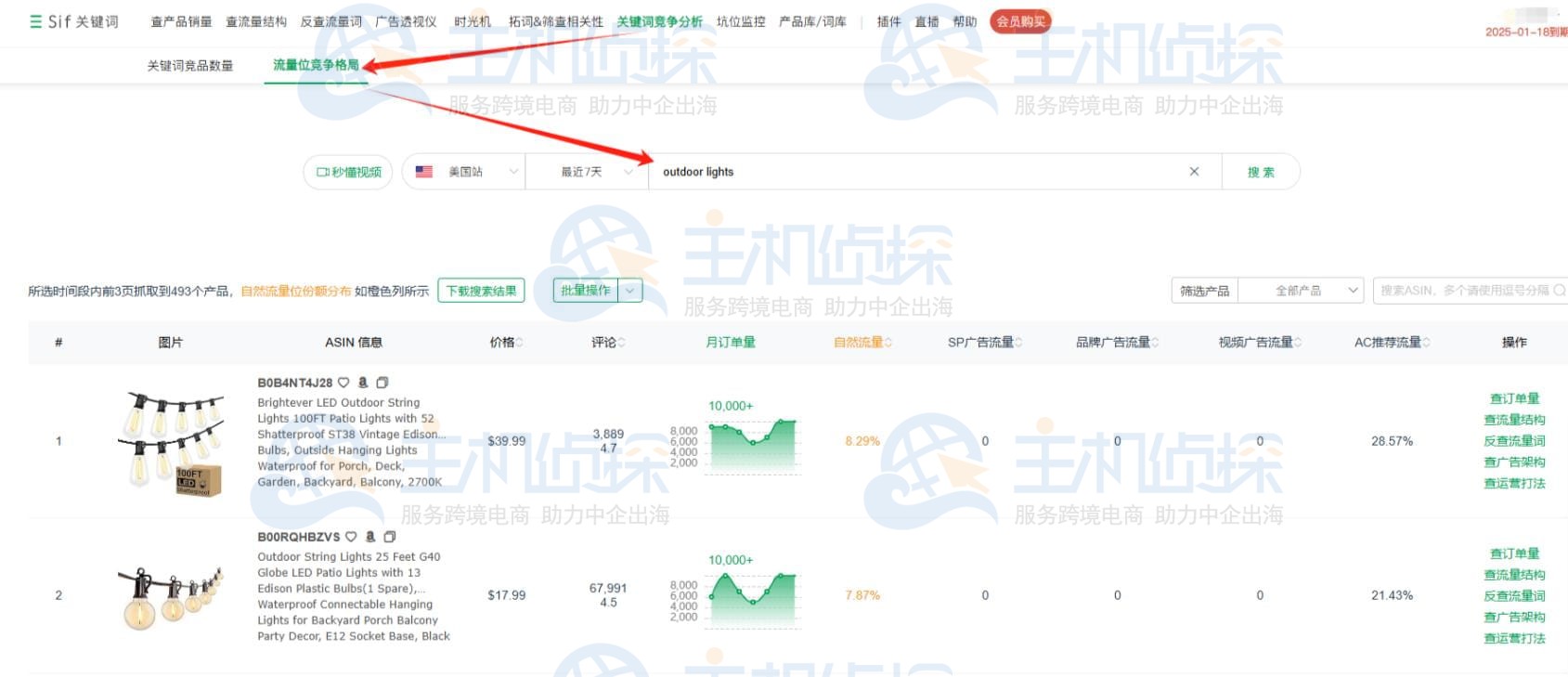Open 插件 in the top menu

[888, 21]
